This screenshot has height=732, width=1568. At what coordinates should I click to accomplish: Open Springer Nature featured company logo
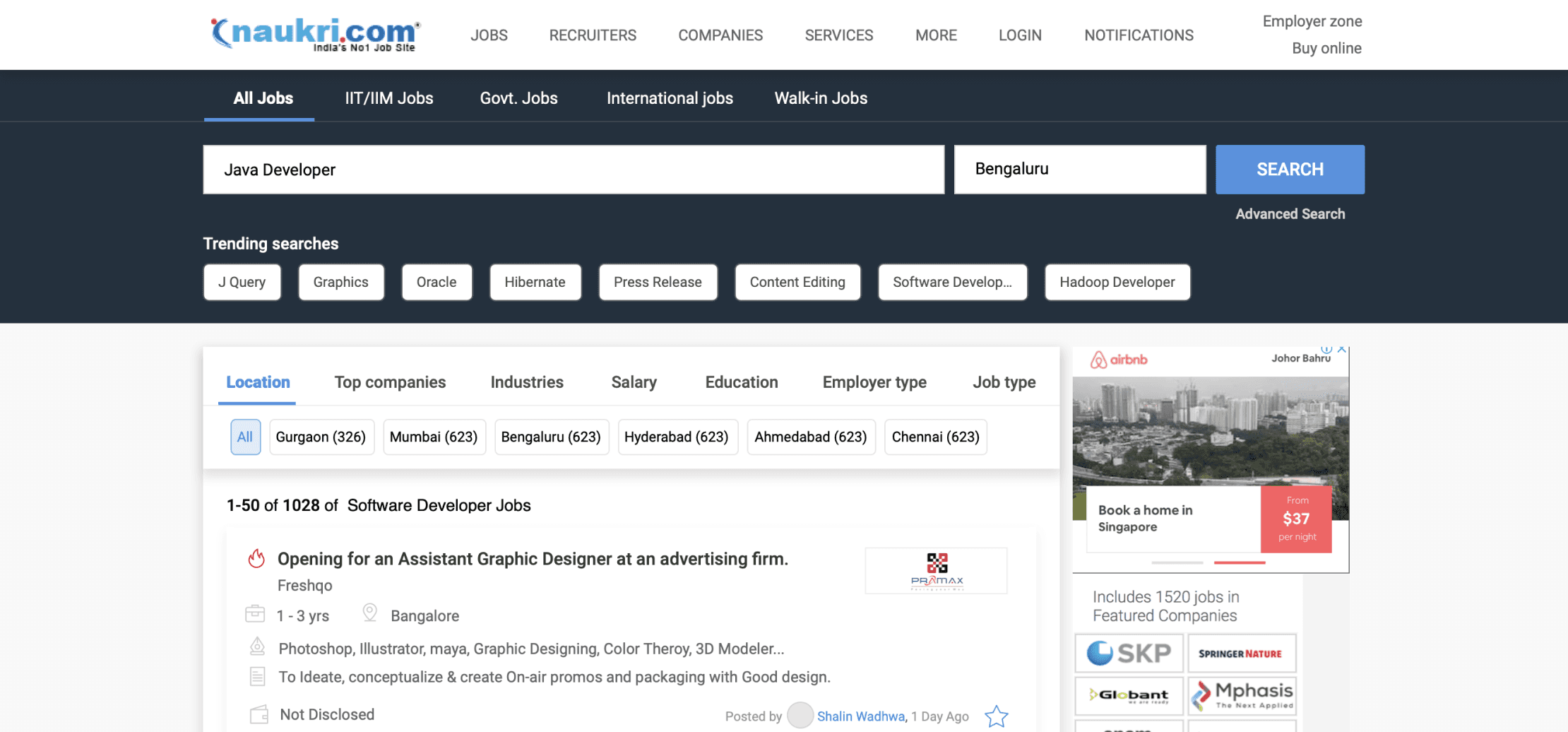click(x=1241, y=653)
